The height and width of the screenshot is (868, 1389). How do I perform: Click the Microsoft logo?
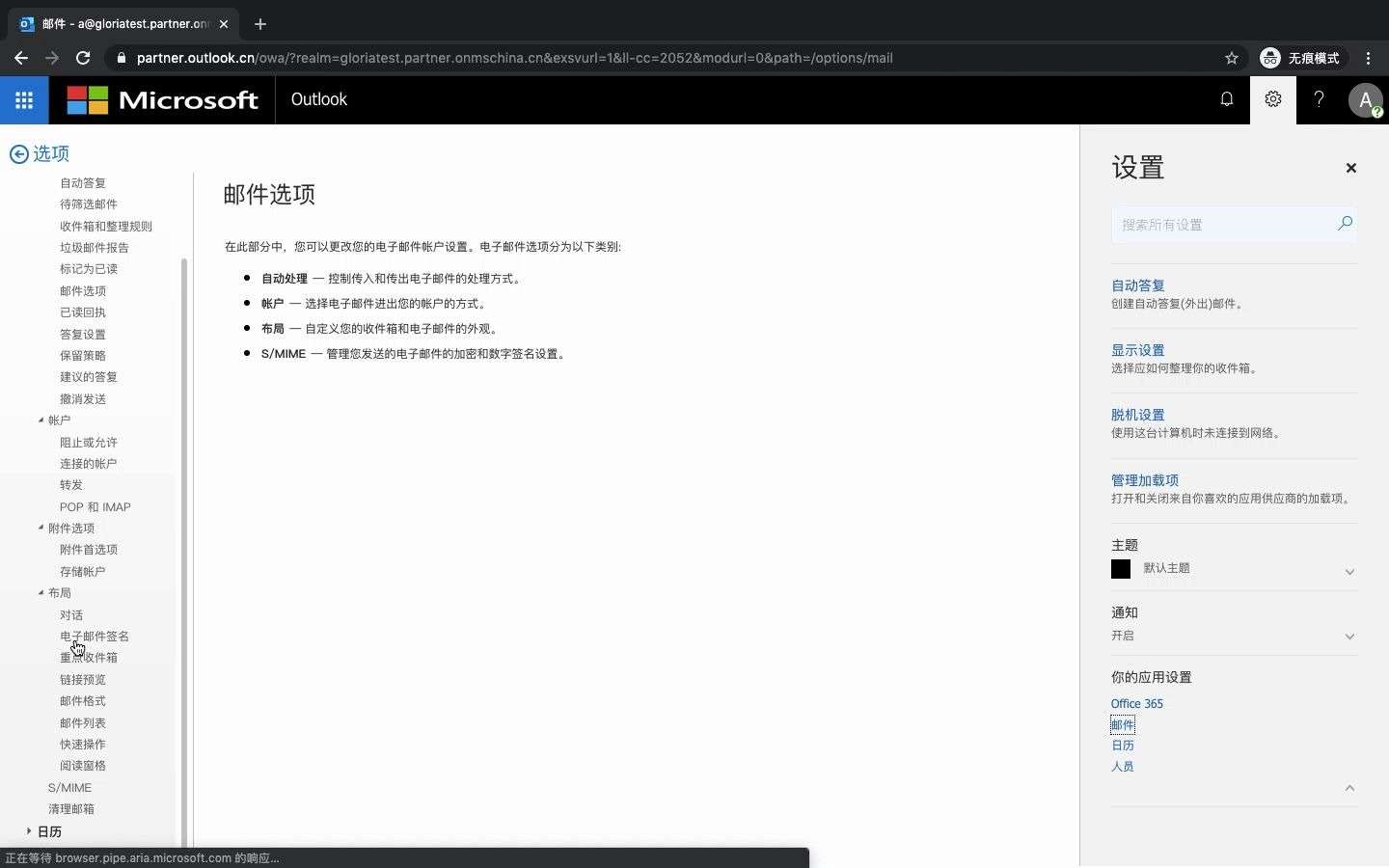162,99
